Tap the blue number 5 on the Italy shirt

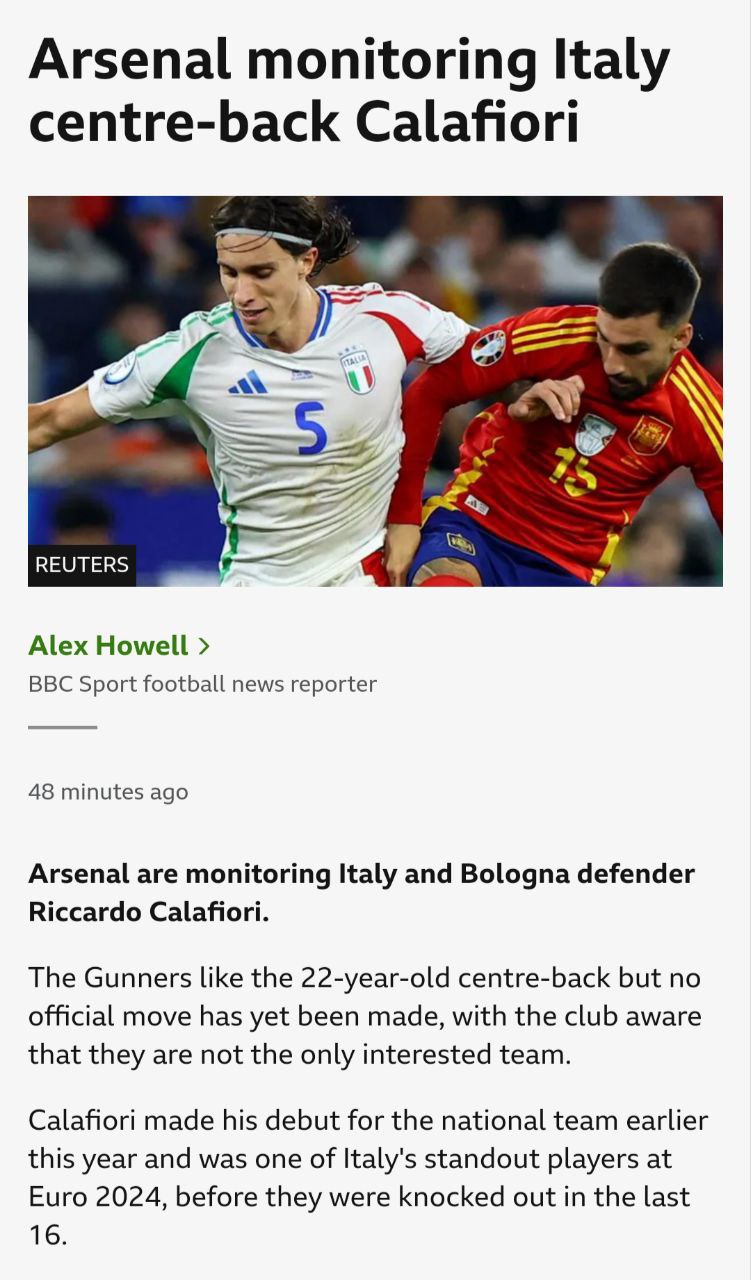click(311, 426)
